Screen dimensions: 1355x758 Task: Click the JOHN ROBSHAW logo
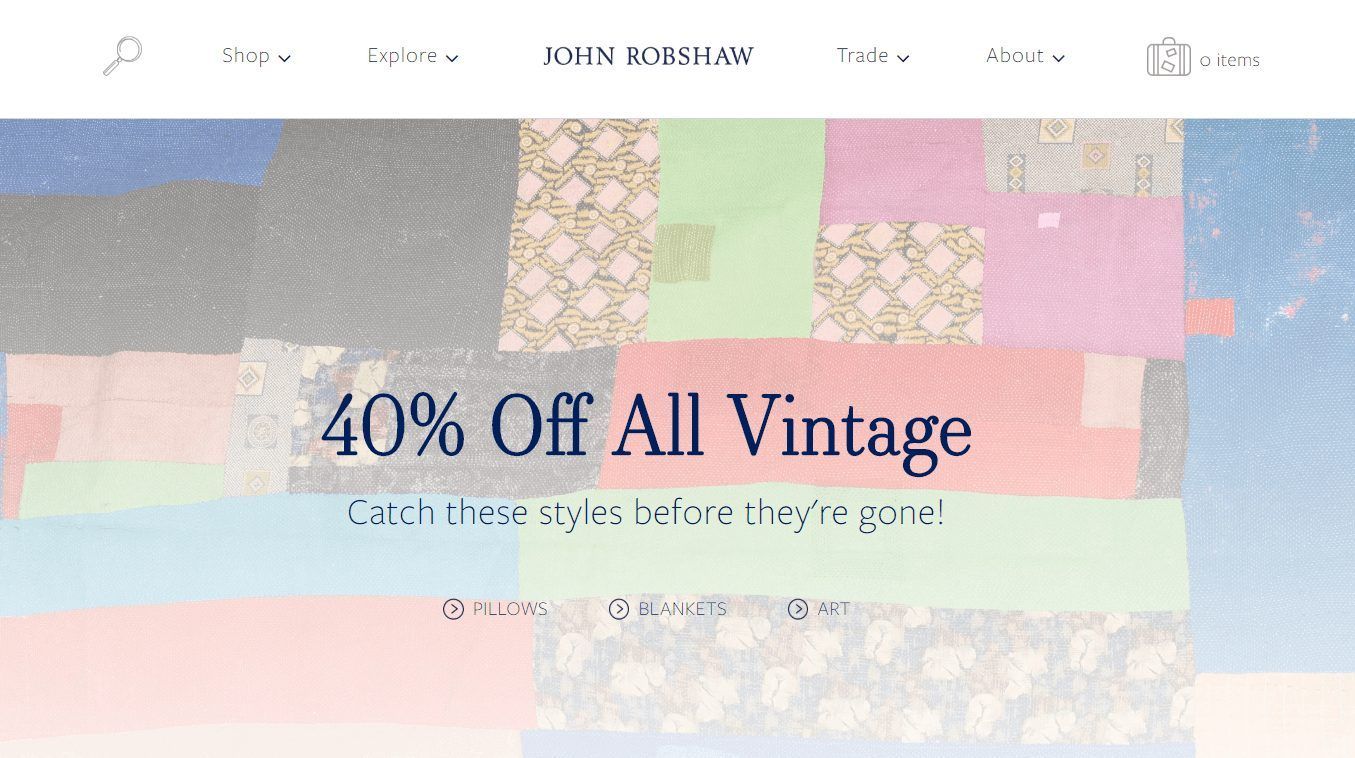coord(648,57)
